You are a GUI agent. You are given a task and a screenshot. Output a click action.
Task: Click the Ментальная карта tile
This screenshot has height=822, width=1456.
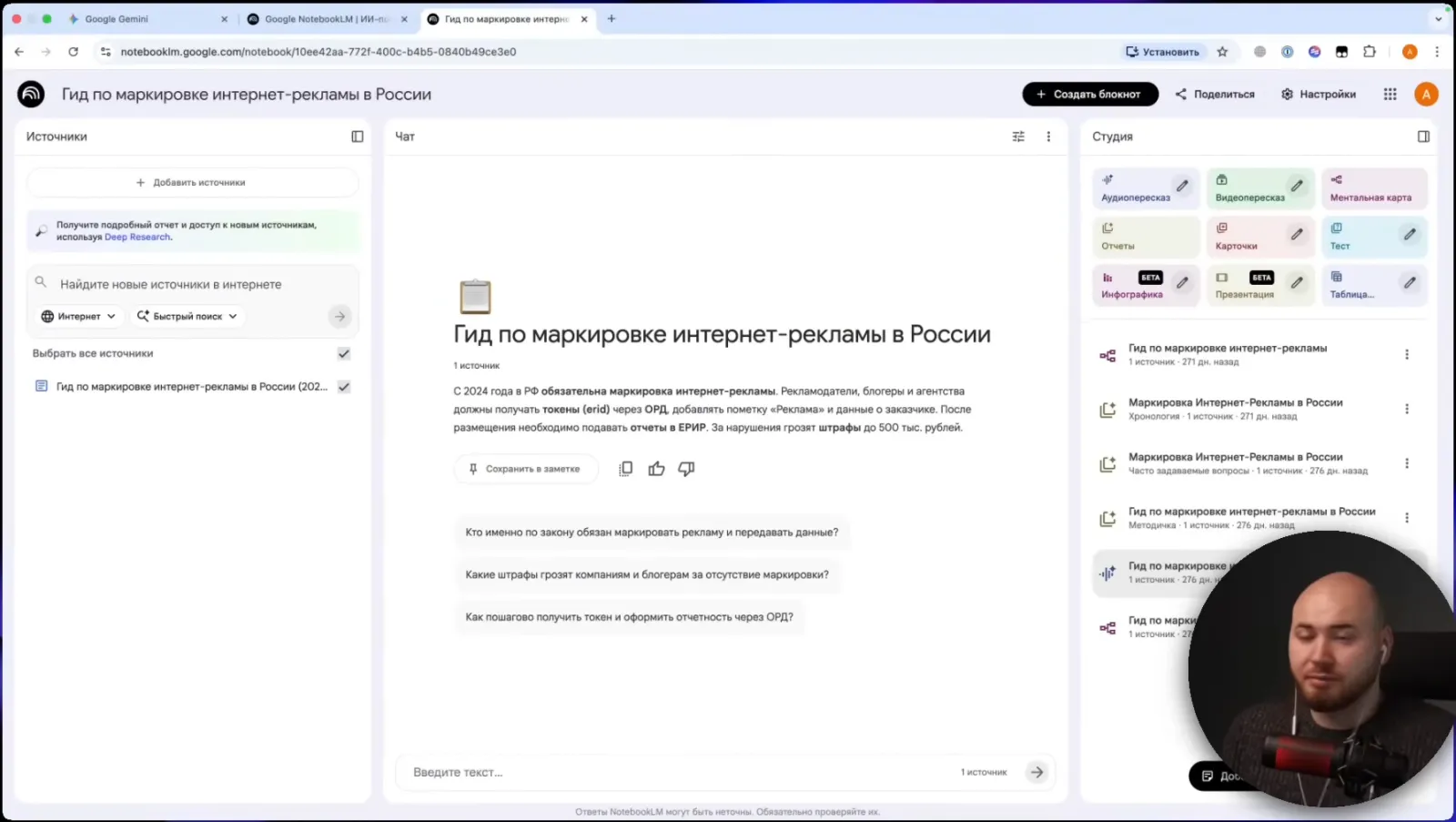click(x=1373, y=188)
